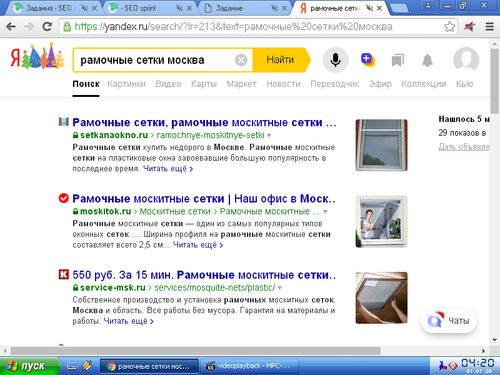Expand moskitok.ru result dropdown arrow
Image resolution: width=500 pixels, height=375 pixels.
[x=325, y=211]
